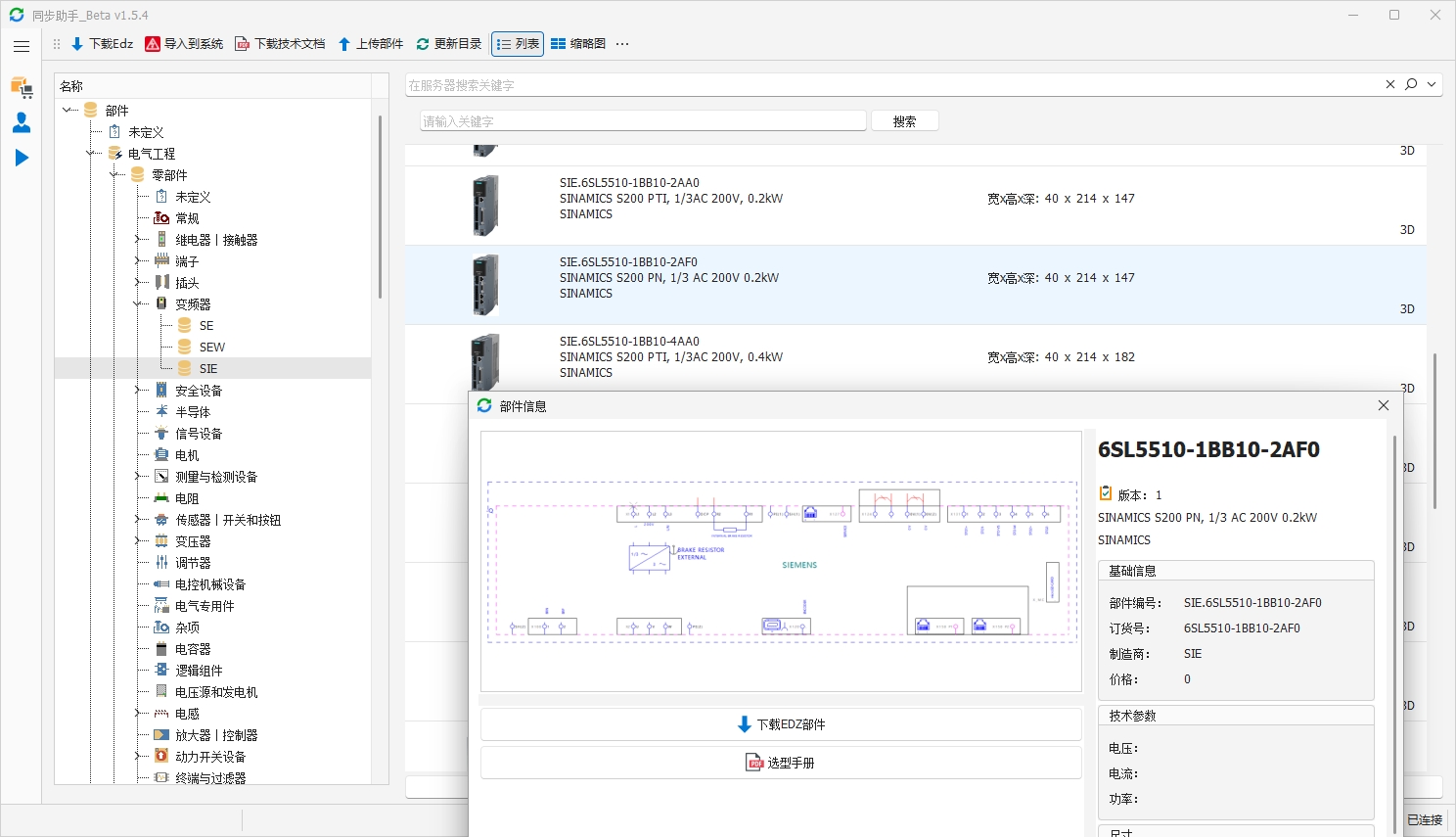This screenshot has height=837, width=1456.
Task: Select 逻辑组件 tree item
Action: point(199,670)
